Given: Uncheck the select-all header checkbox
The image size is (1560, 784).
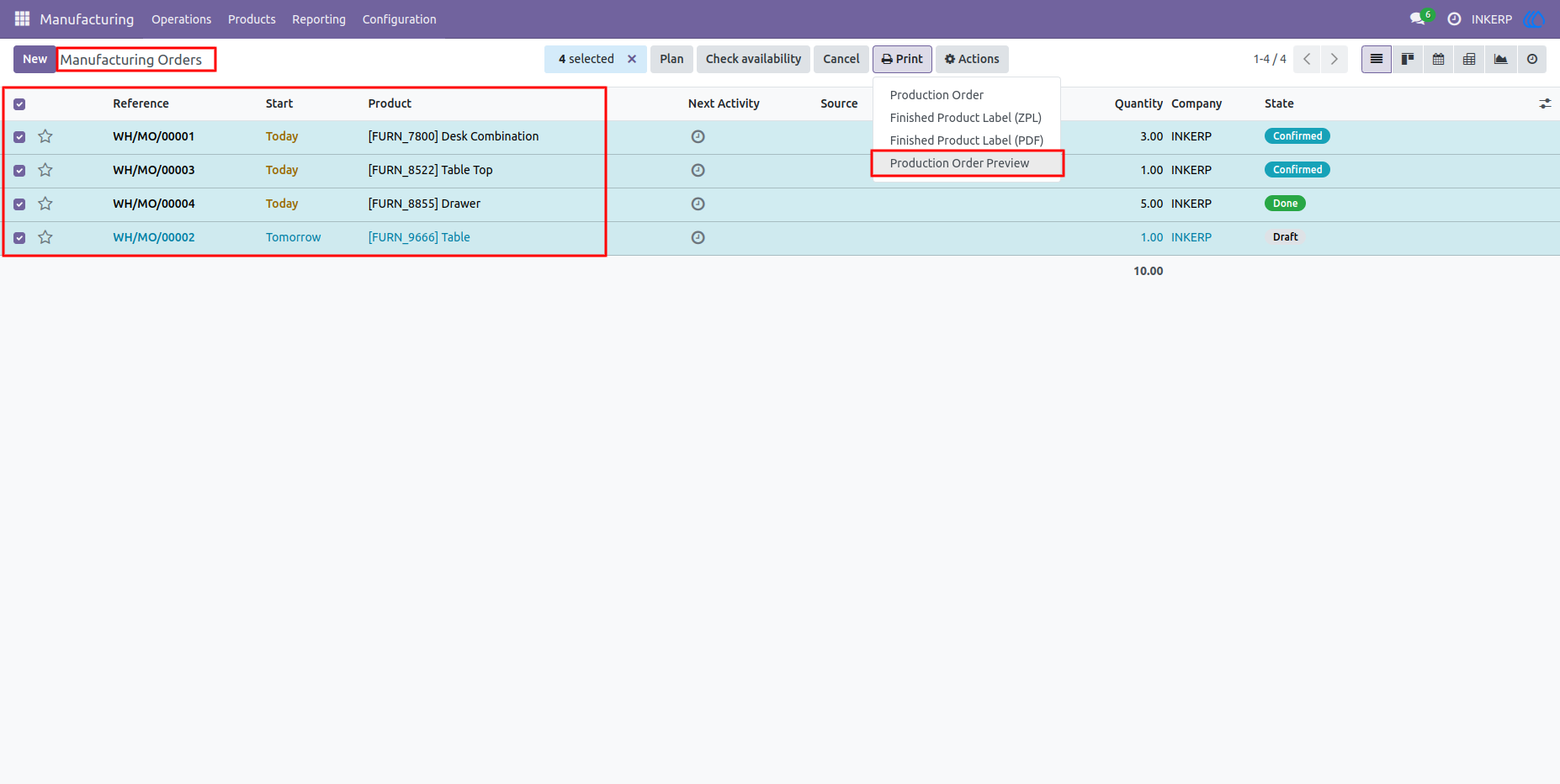Looking at the screenshot, I should pos(19,104).
